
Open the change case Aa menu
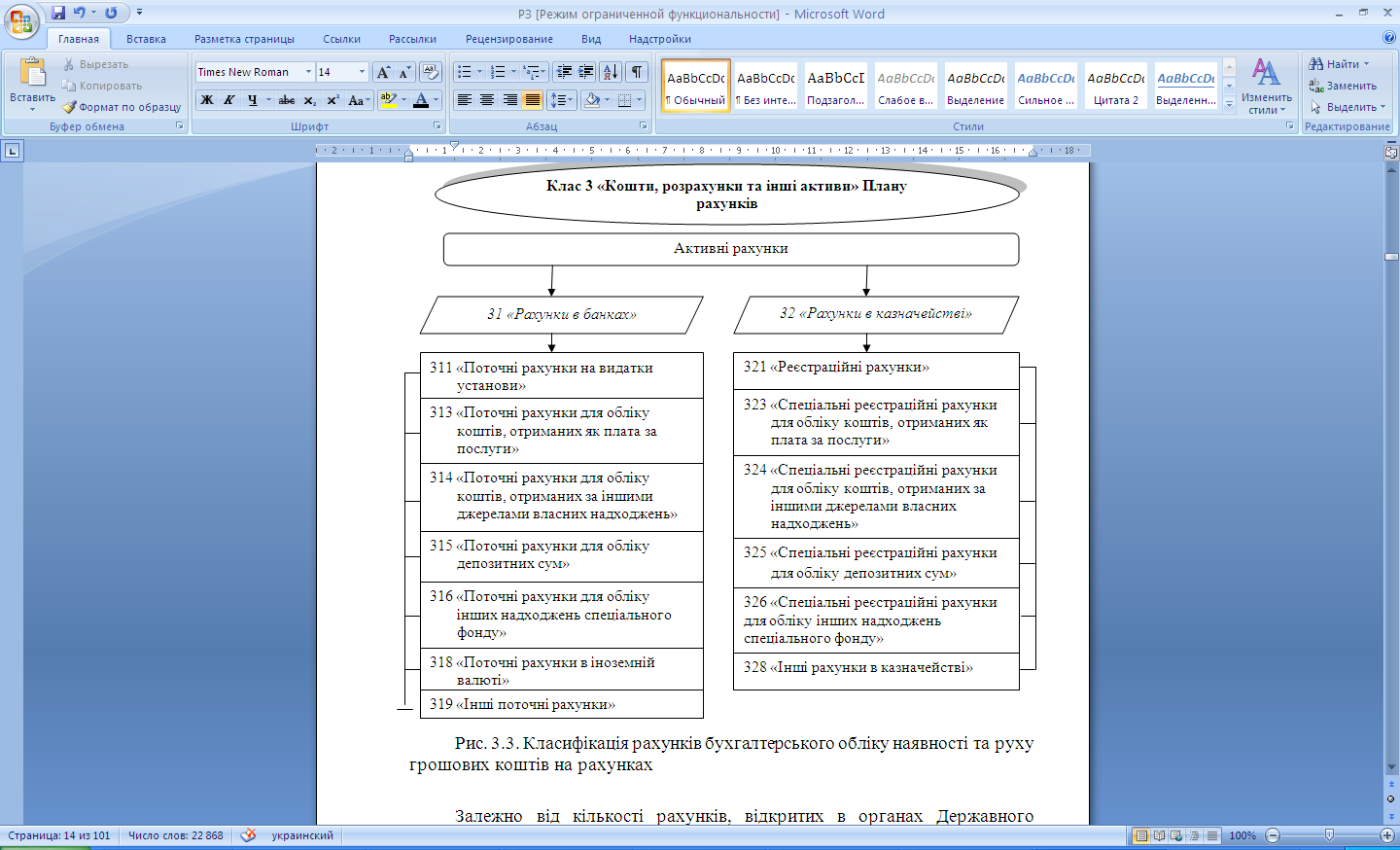[358, 100]
